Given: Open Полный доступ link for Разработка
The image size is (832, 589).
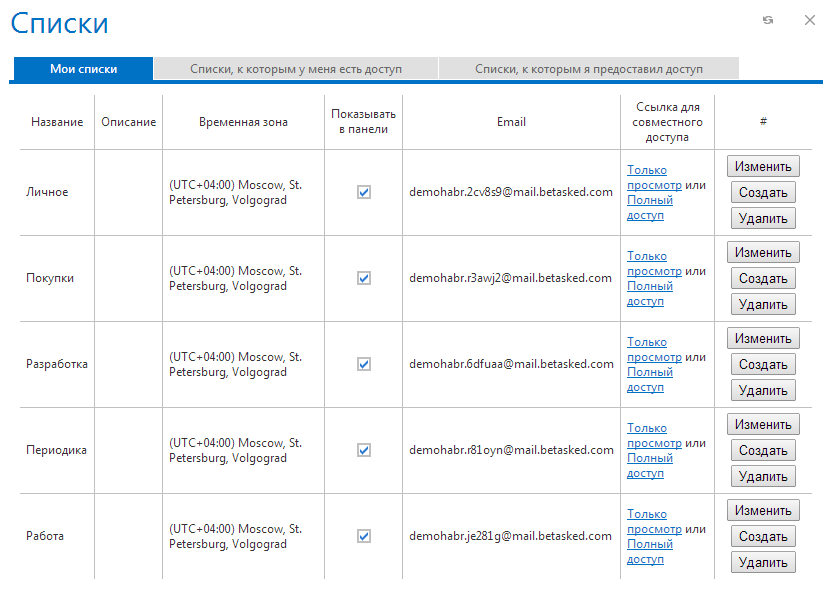Looking at the screenshot, I should click(x=649, y=380).
